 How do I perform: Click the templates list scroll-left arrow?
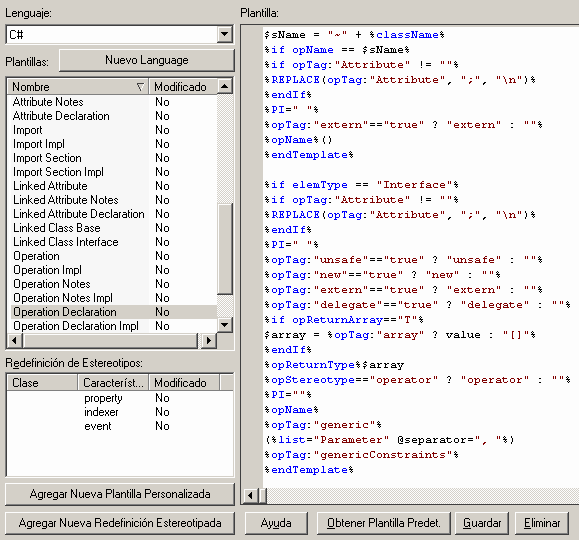(14, 340)
